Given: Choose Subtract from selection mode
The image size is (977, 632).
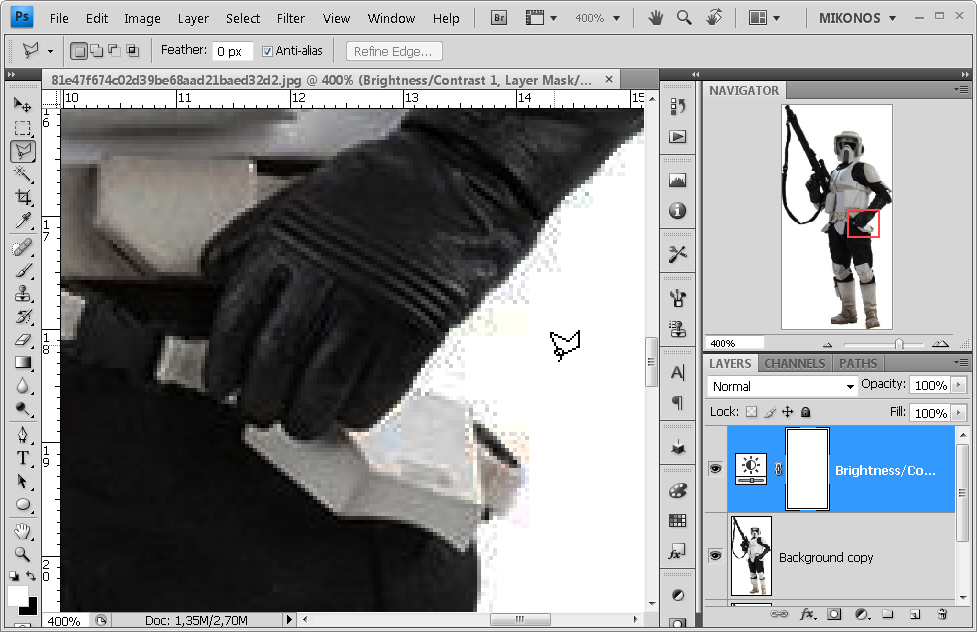Looking at the screenshot, I should [115, 51].
